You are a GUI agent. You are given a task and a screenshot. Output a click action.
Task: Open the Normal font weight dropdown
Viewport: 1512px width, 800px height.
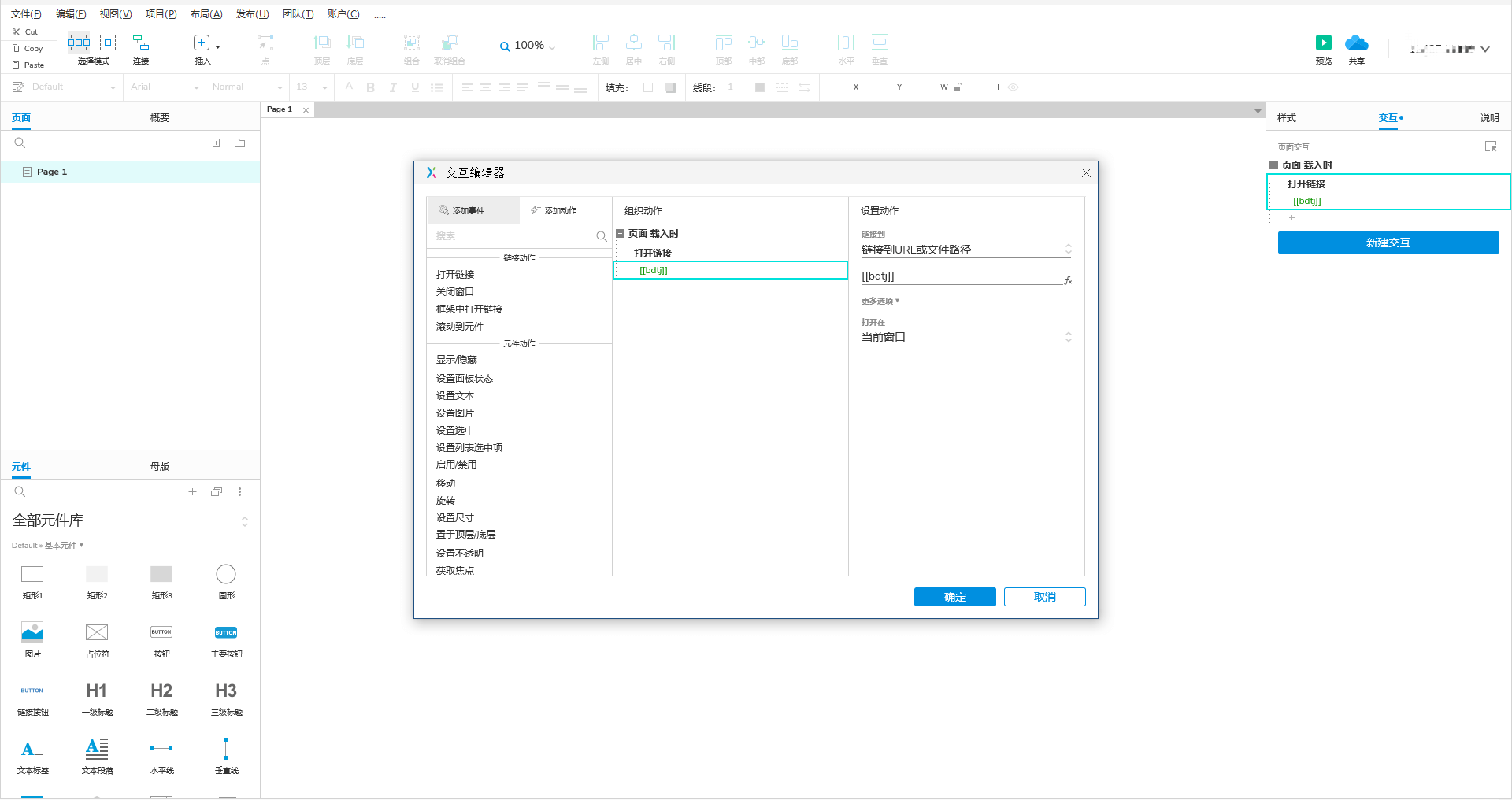click(247, 87)
